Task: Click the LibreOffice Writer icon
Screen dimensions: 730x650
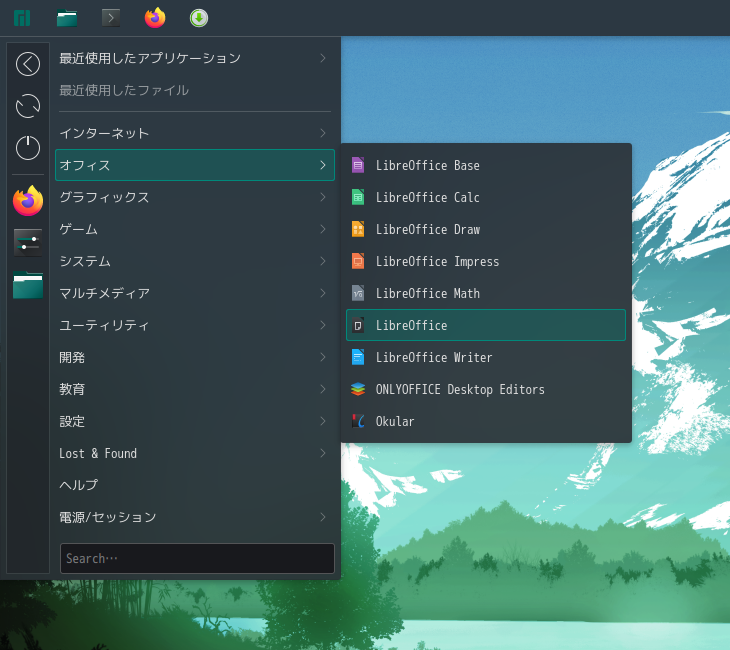Action: click(358, 357)
